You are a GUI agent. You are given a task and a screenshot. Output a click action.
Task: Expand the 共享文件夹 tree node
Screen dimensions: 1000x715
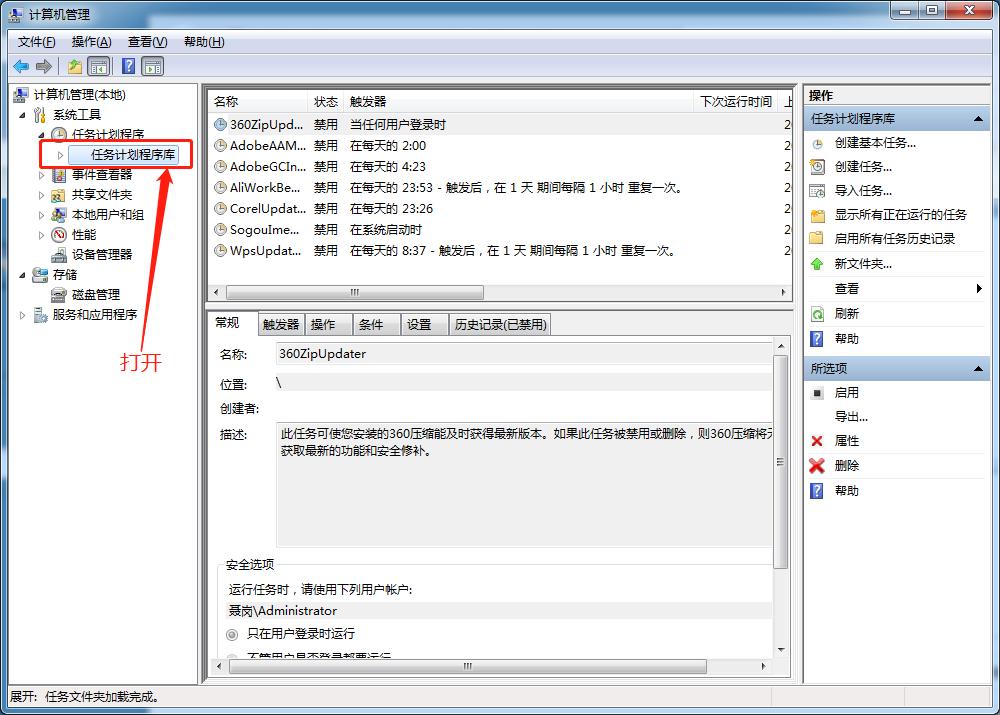[x=41, y=195]
